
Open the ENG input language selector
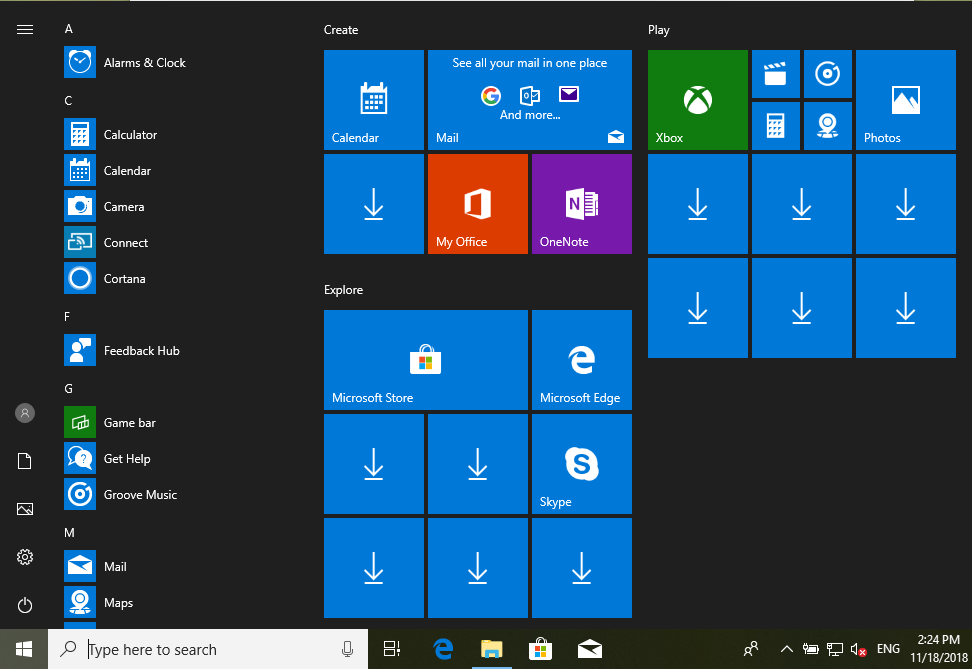coord(888,649)
